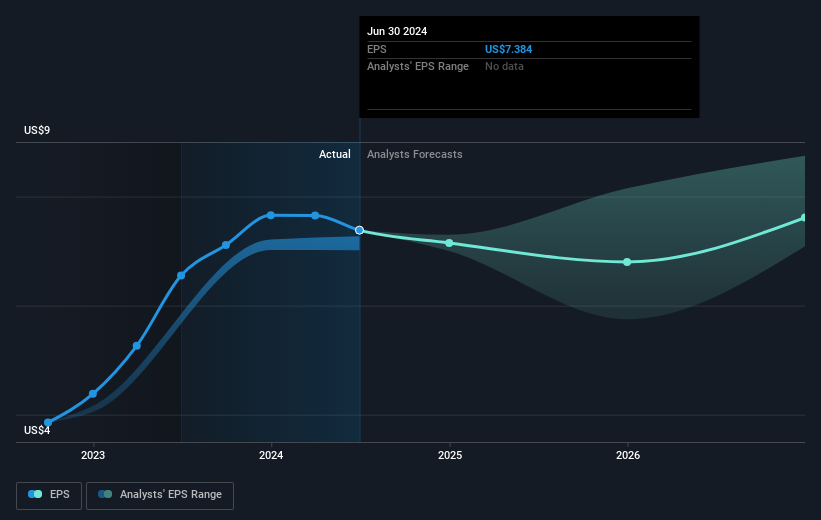This screenshot has width=821, height=520.
Task: Click the 2025 x-axis label
Action: [x=450, y=456]
